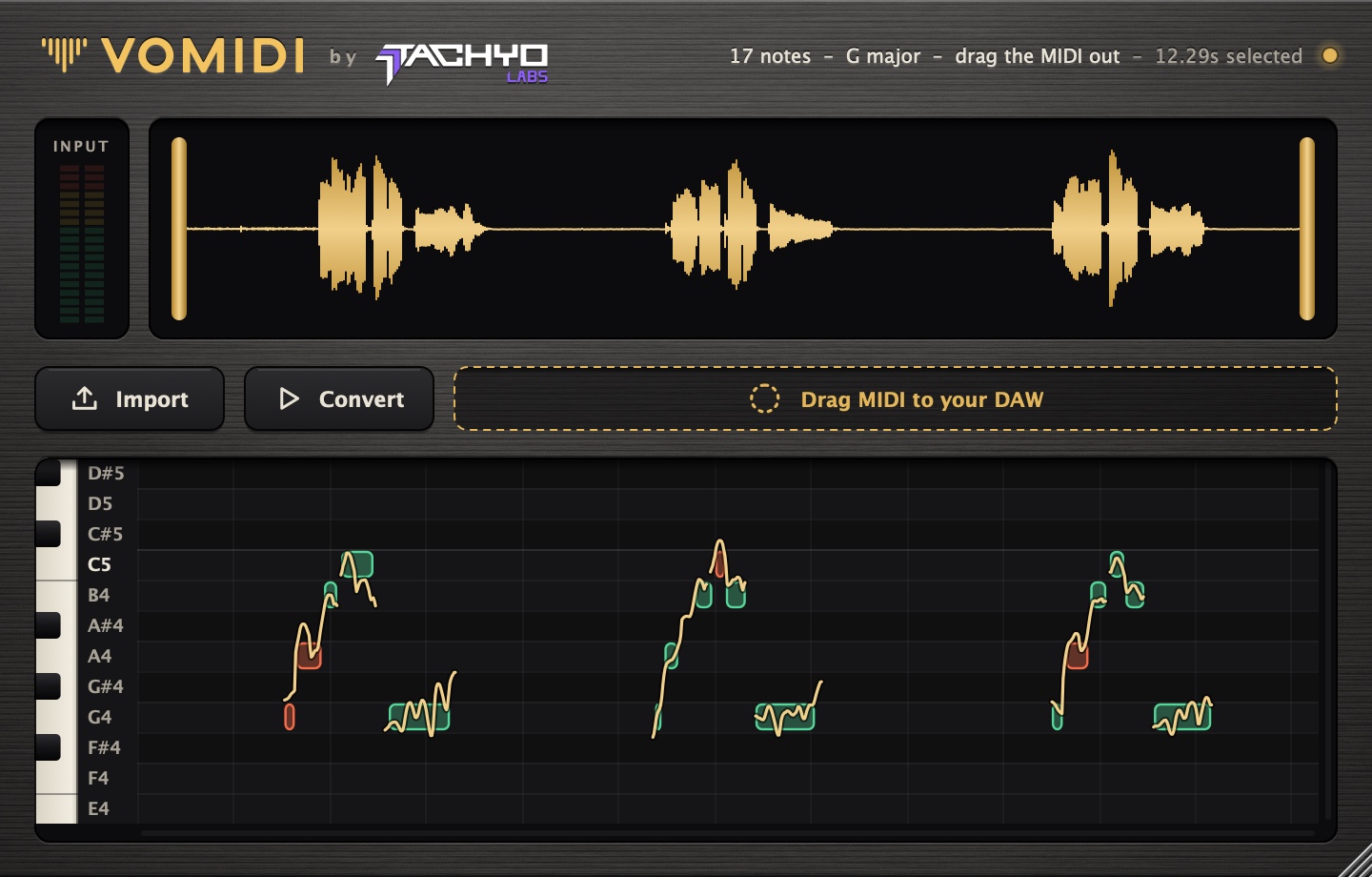Click the A#4 note row label

click(x=105, y=625)
